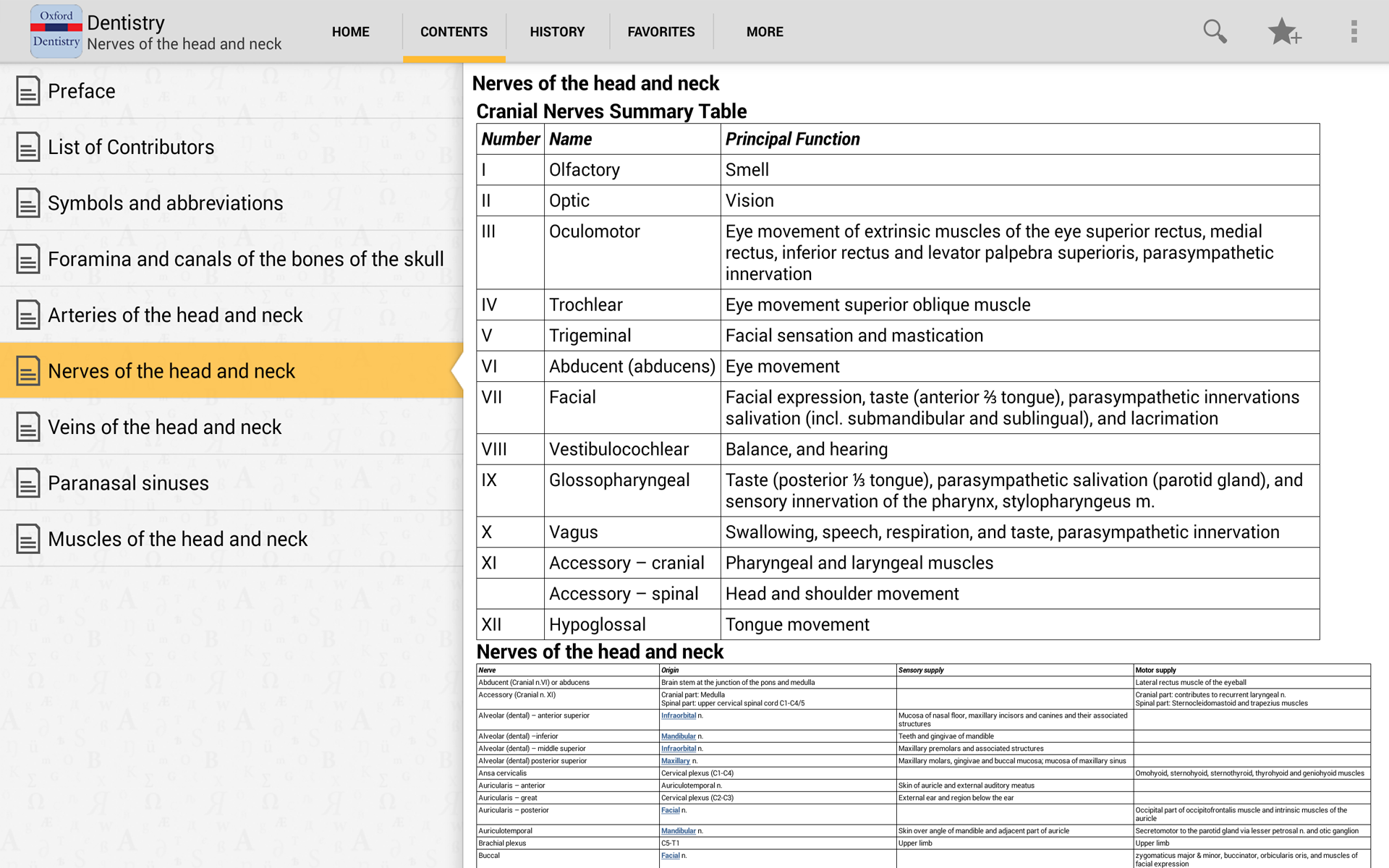Click the Oculomotor nerve name cell
The image size is (1389, 868).
click(632, 252)
